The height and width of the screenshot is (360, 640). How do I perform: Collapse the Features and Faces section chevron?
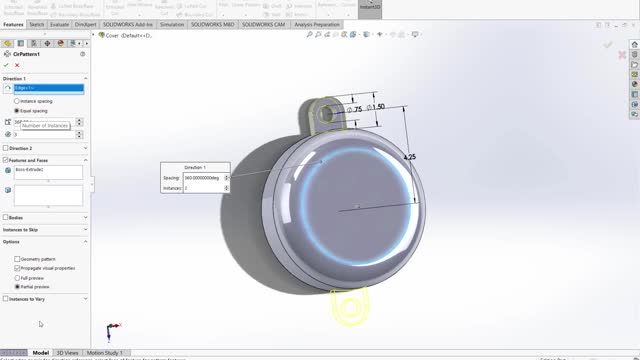85,160
